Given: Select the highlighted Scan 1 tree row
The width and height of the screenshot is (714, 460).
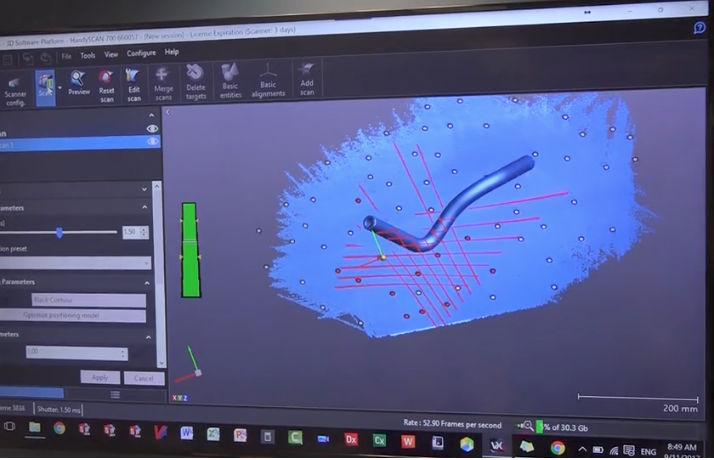Looking at the screenshot, I should [80, 143].
